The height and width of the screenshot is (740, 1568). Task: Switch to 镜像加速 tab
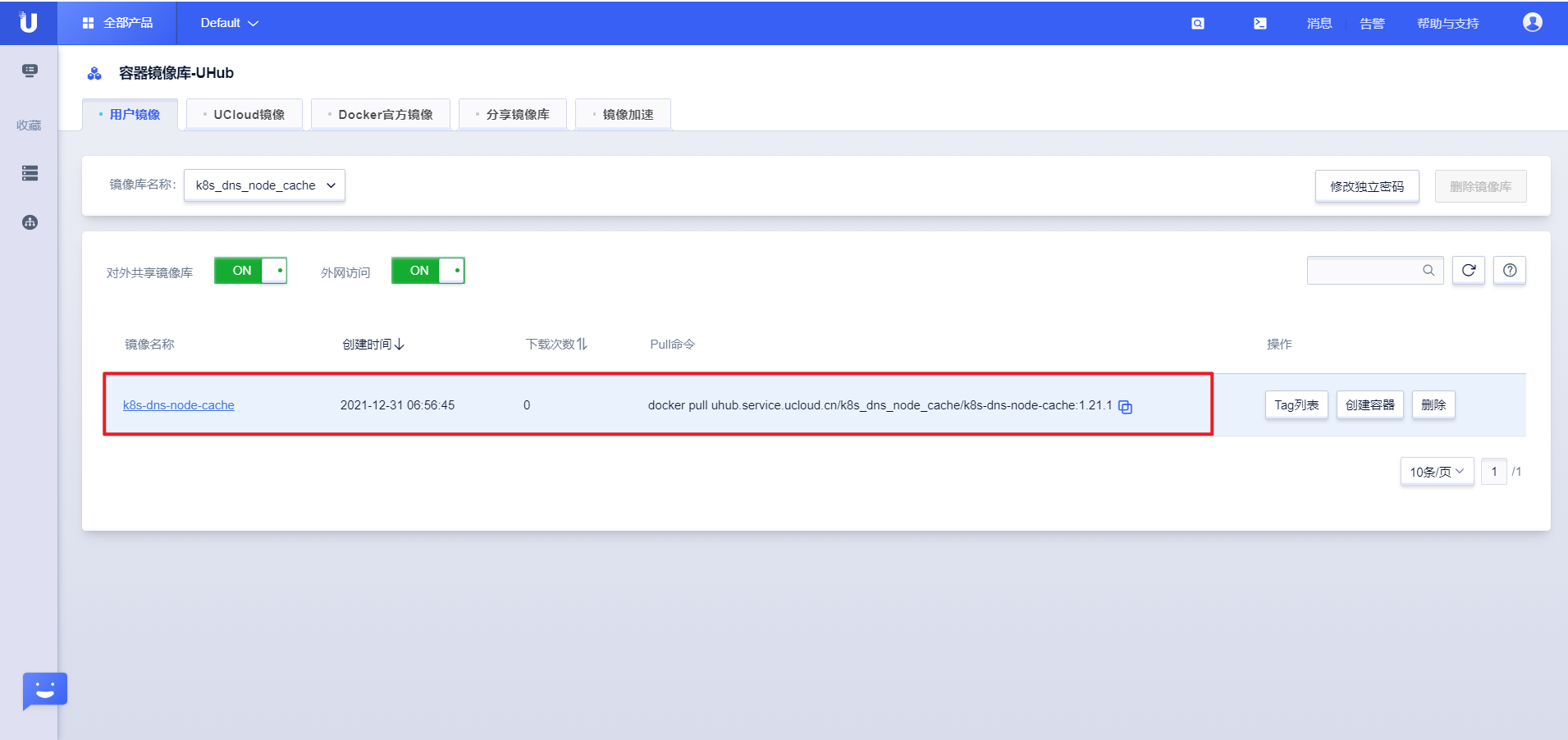(624, 115)
